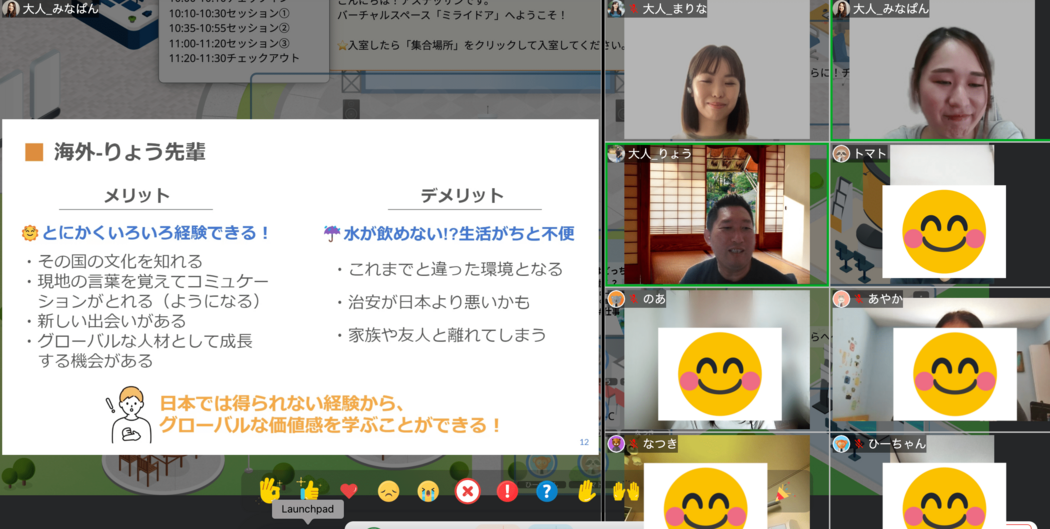Click the blue question mark reaction
The image size is (1050, 529).
(x=546, y=491)
